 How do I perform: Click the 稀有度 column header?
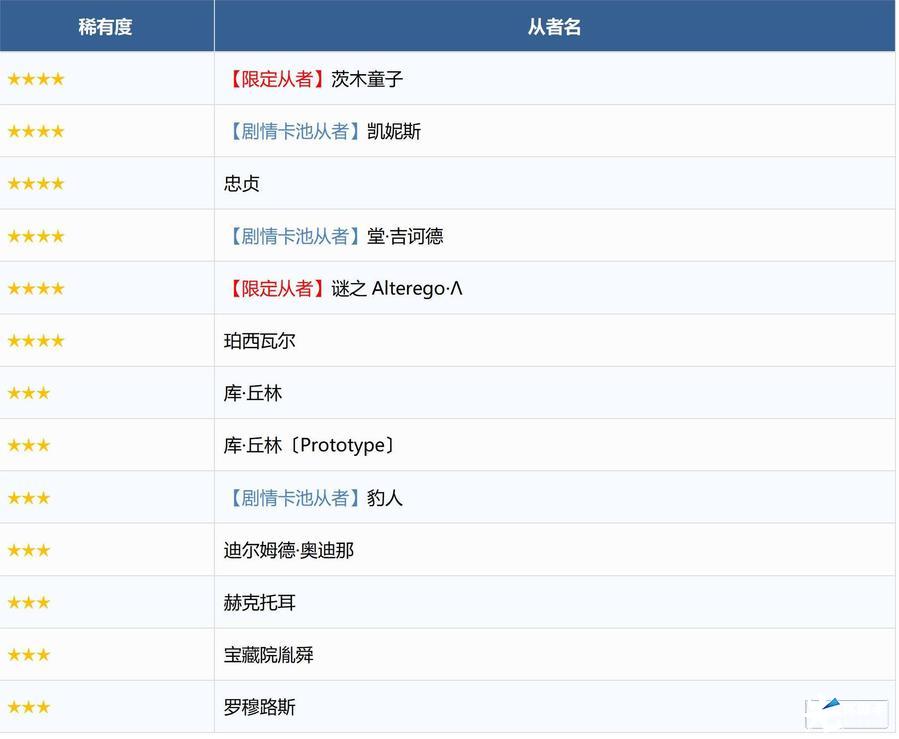[x=105, y=27]
